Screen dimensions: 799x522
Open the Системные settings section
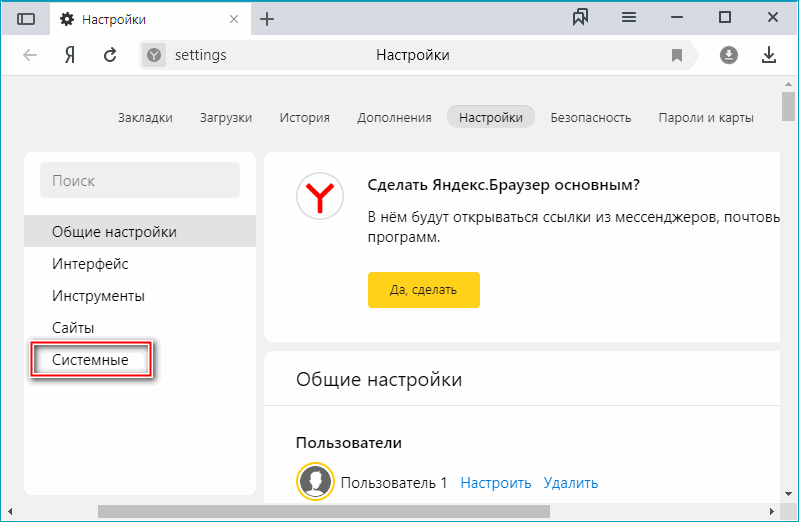coord(90,360)
